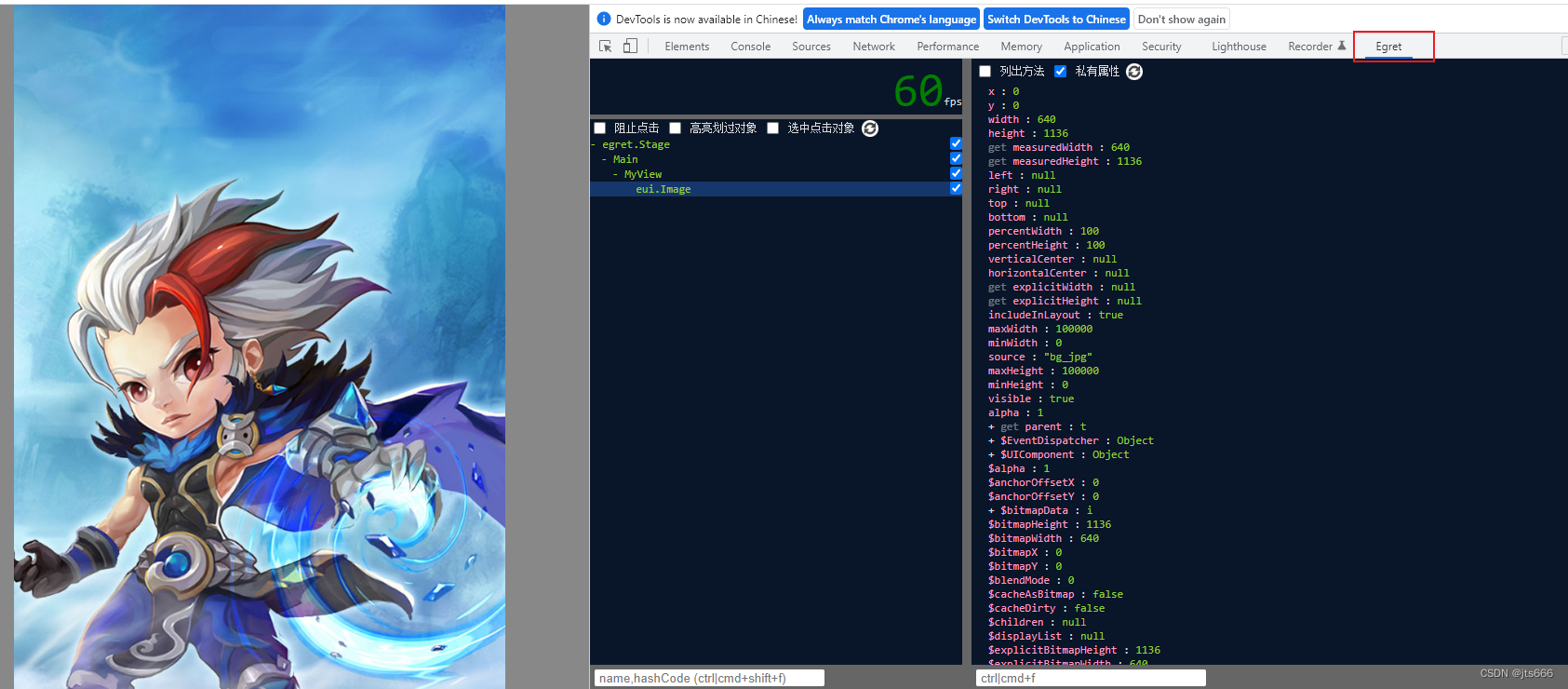Enable the 阻止点击 checkbox
The height and width of the screenshot is (689, 1568).
(x=600, y=128)
